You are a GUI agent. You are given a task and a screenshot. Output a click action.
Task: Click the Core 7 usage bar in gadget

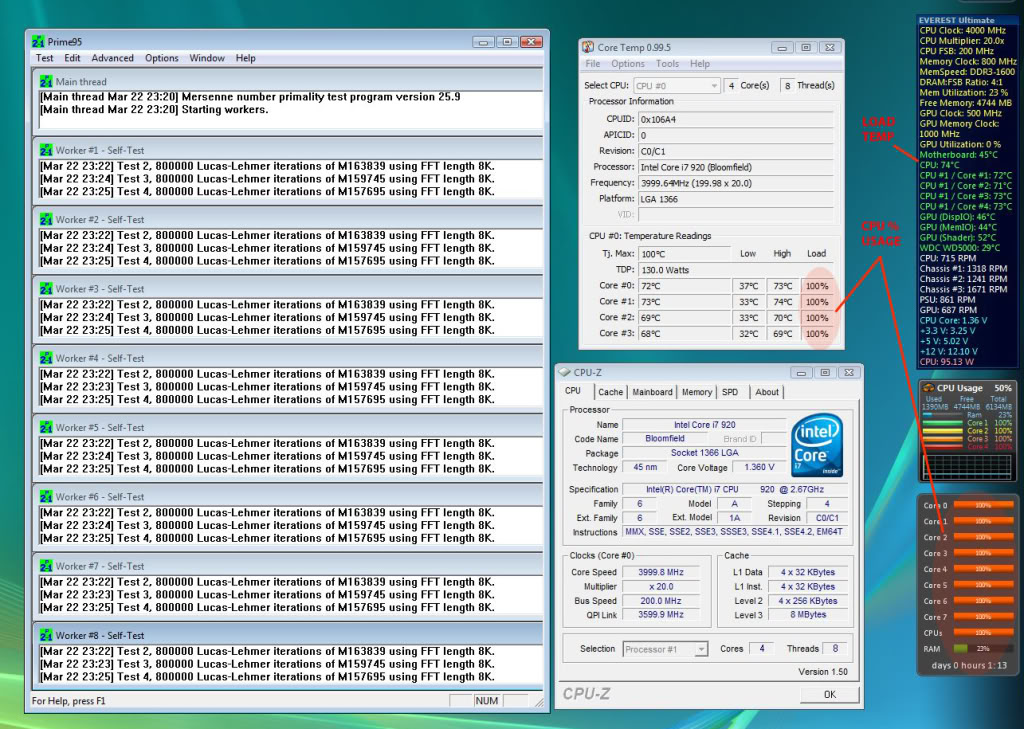pyautogui.click(x=984, y=617)
